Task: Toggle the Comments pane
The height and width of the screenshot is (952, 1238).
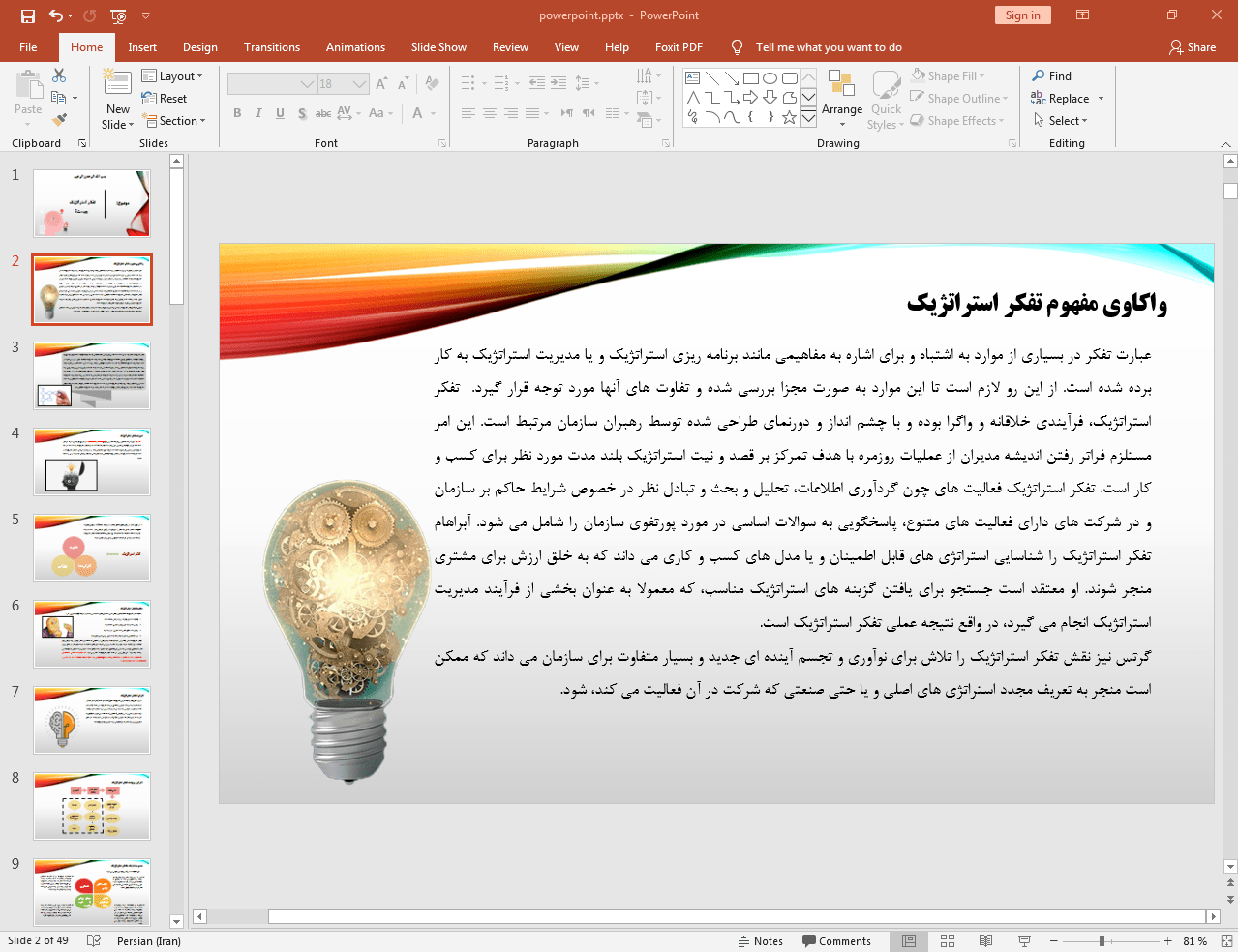Action: (x=836, y=941)
